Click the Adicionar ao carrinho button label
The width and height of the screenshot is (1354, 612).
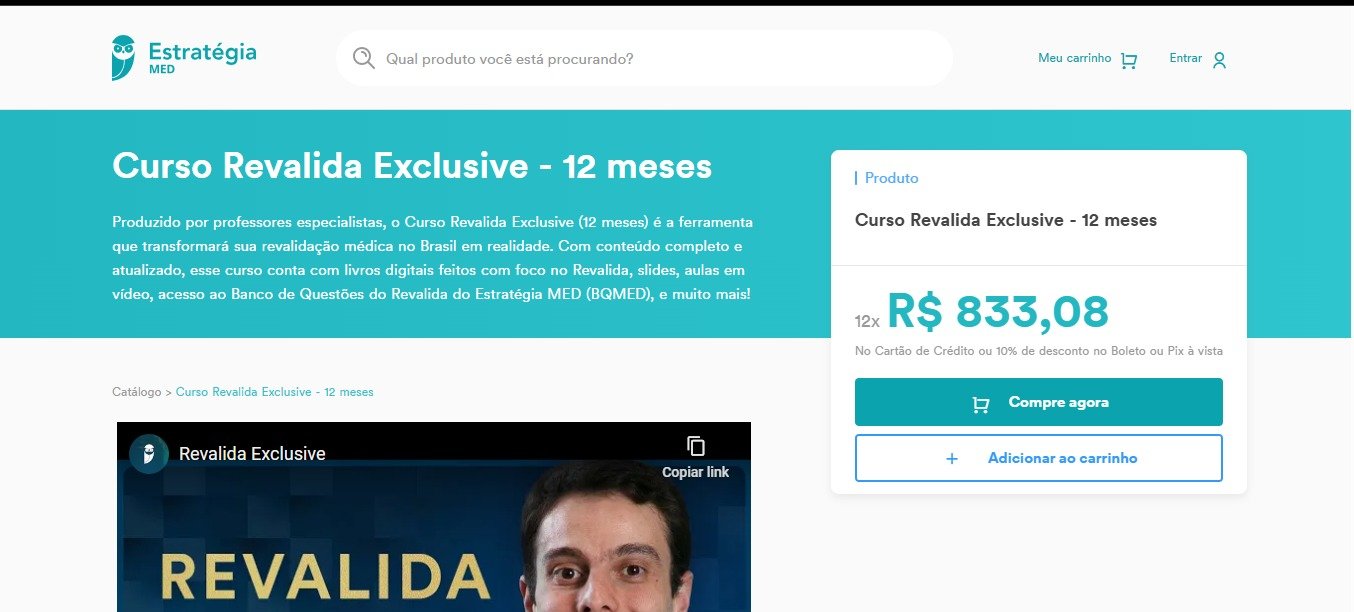click(1062, 458)
